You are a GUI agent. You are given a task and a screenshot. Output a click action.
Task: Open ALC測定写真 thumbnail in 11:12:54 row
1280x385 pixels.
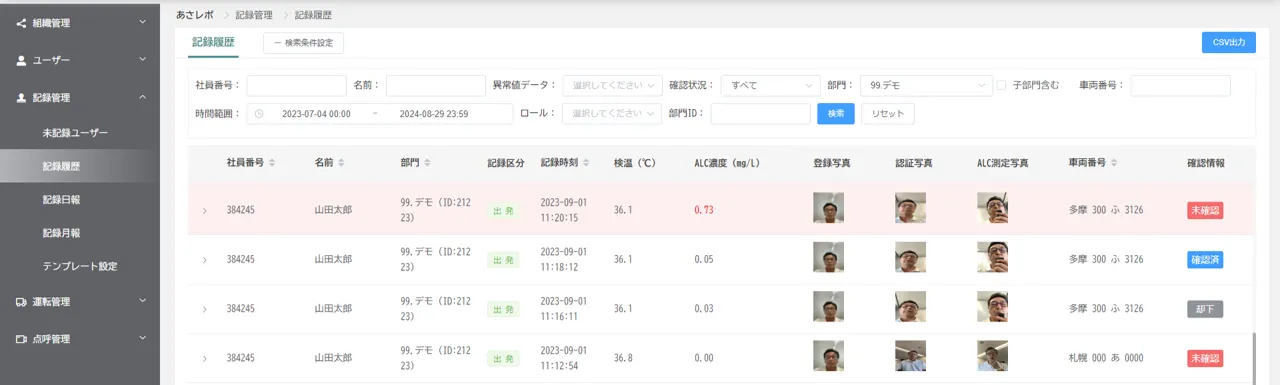992,356
